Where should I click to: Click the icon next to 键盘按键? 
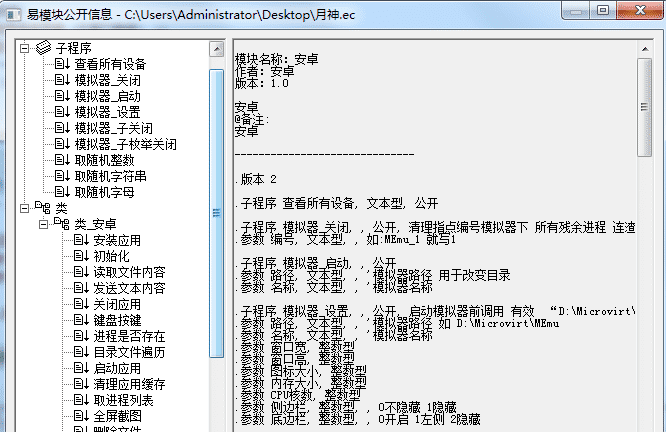(x=81, y=320)
